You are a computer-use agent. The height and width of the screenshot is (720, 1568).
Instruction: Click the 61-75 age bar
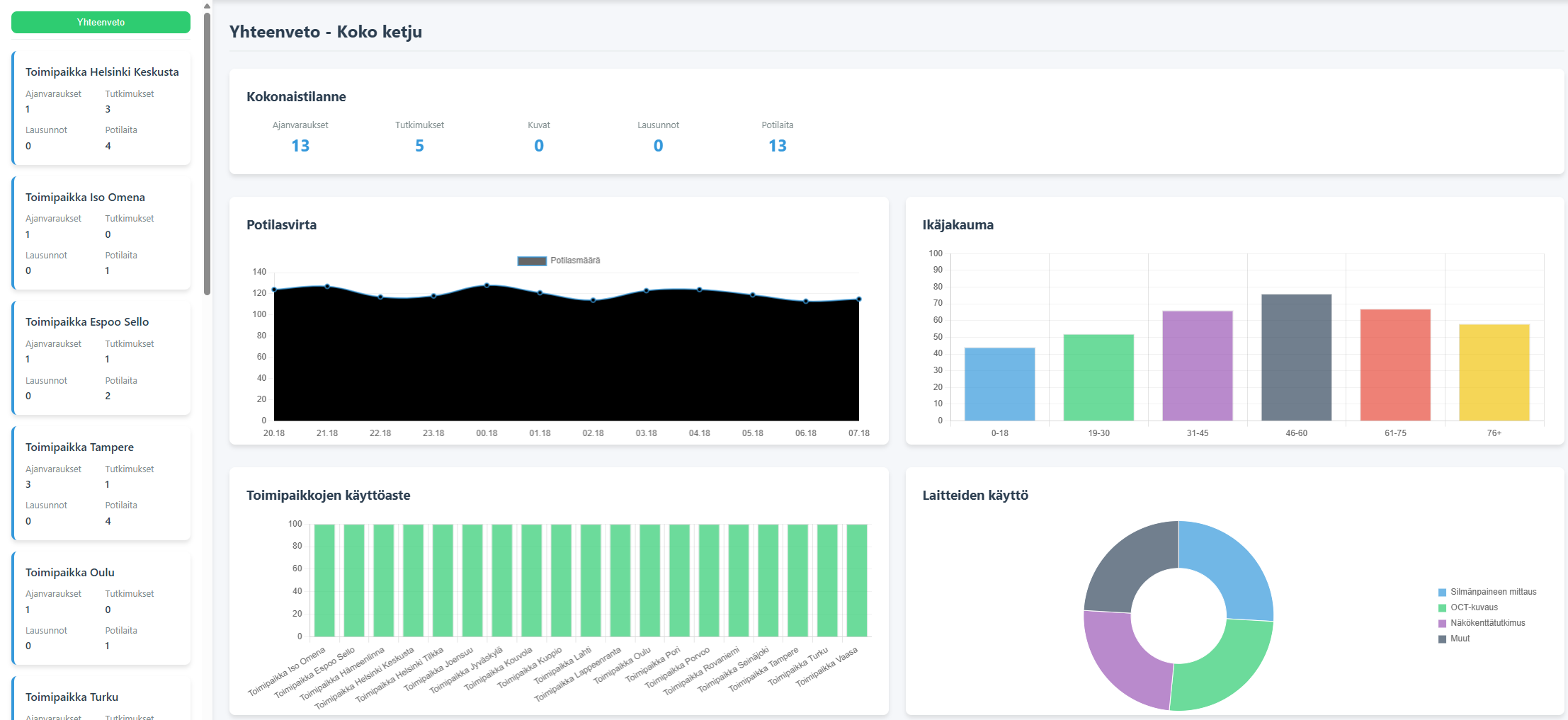coord(1395,365)
